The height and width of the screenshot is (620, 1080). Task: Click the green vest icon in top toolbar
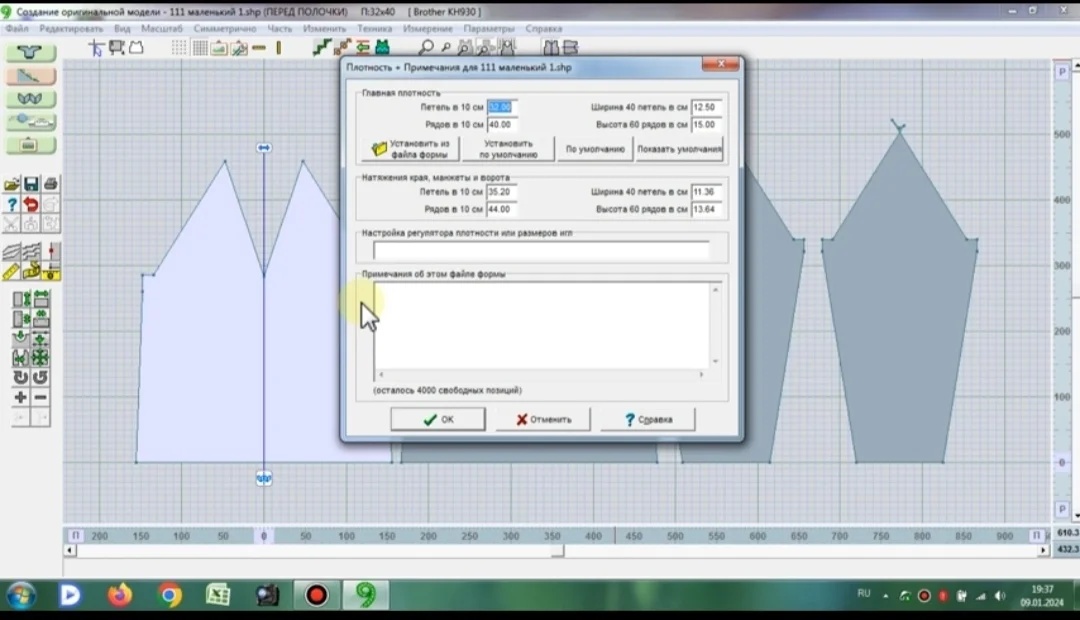tap(382, 47)
